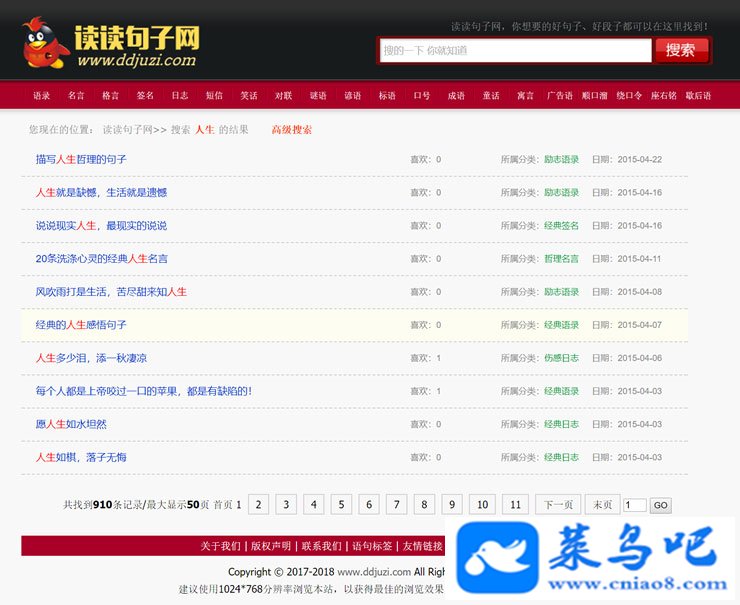Click the 末页 last page button
This screenshot has width=740, height=605.
(602, 504)
